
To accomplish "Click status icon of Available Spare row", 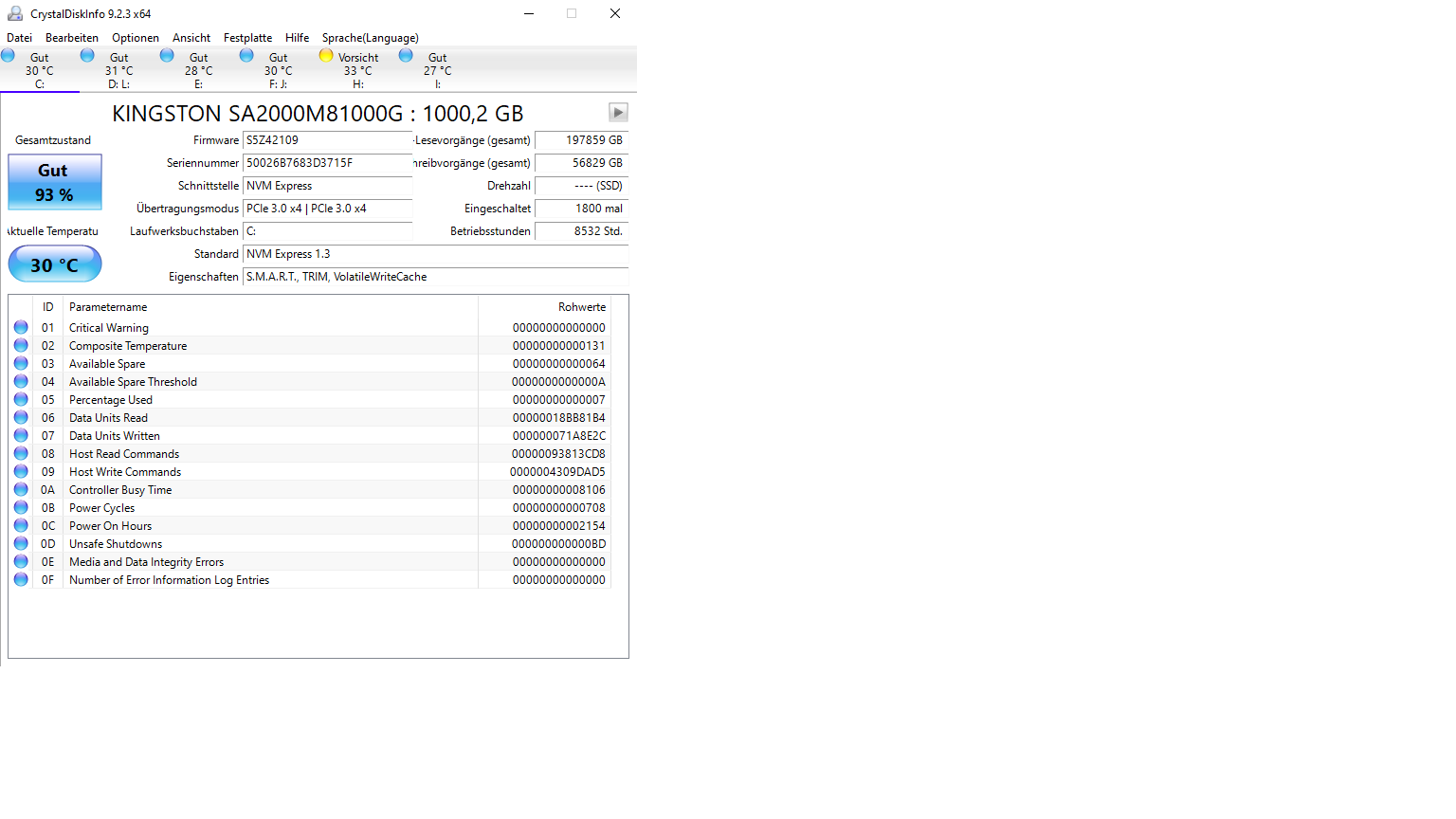I will (21, 363).
